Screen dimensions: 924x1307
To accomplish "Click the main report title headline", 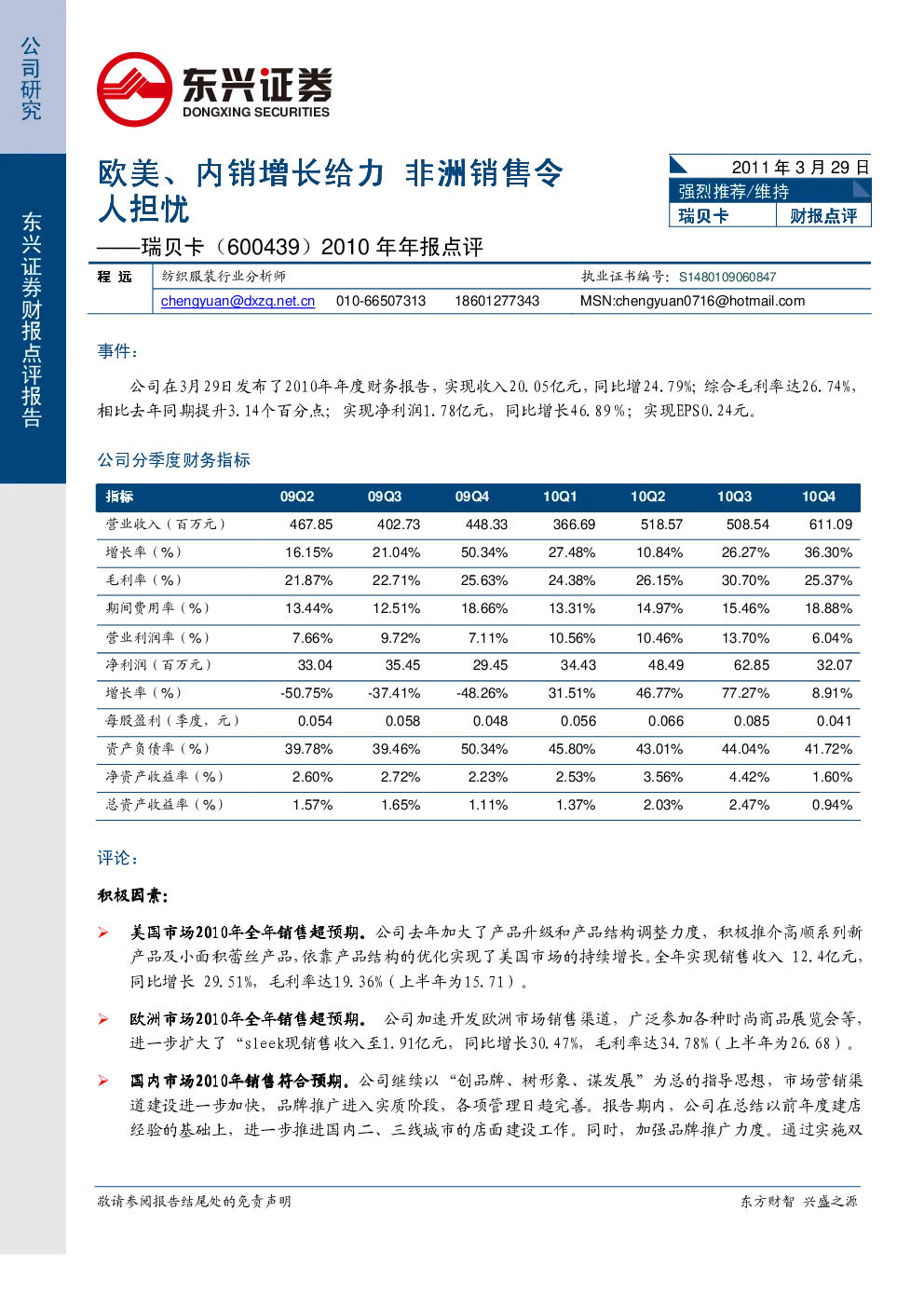I will click(331, 190).
